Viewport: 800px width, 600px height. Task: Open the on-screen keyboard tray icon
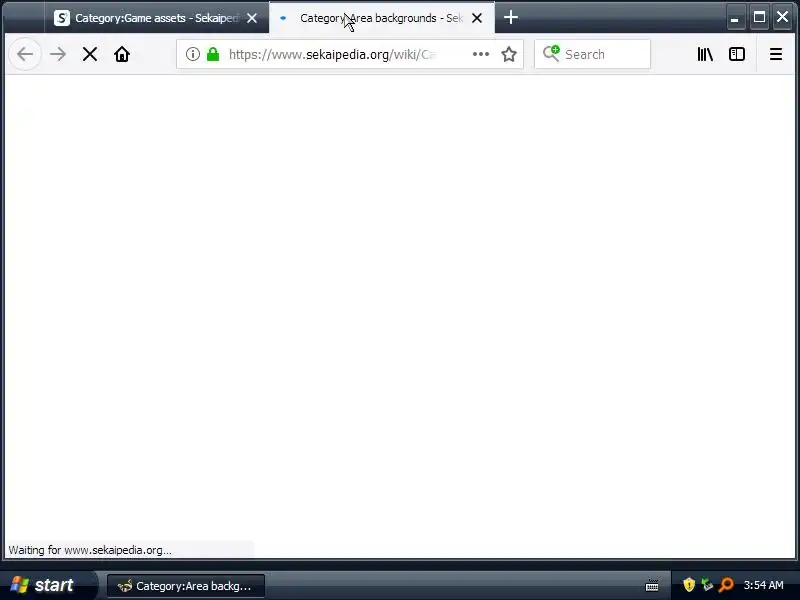coord(652,585)
